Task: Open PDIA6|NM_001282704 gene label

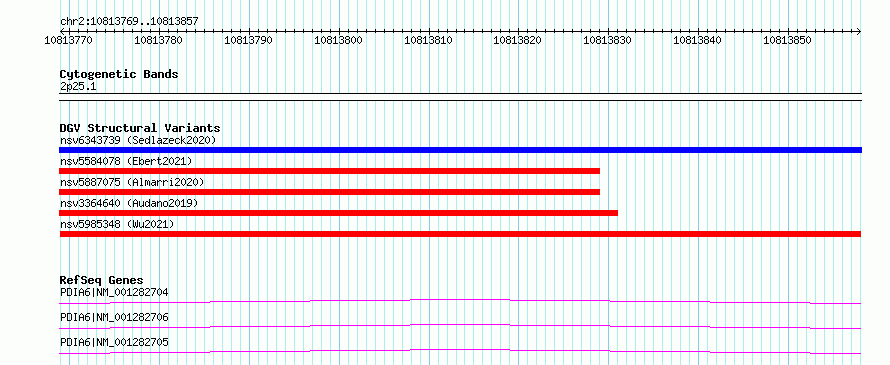Action: (x=114, y=293)
